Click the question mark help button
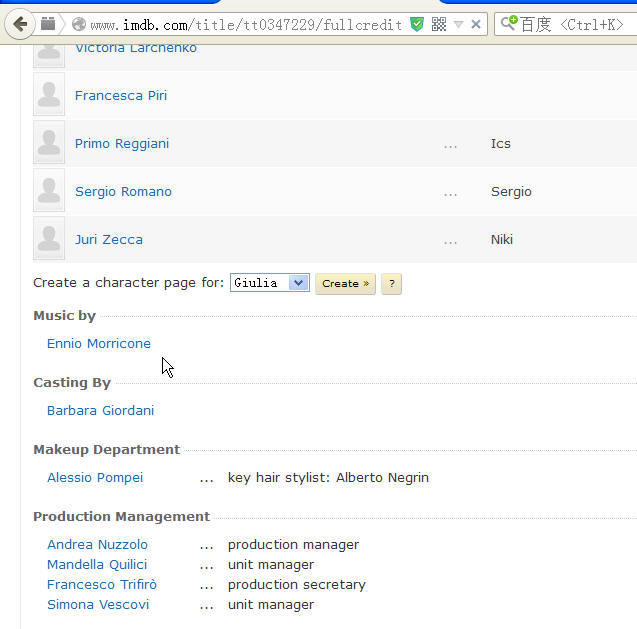 (x=391, y=284)
